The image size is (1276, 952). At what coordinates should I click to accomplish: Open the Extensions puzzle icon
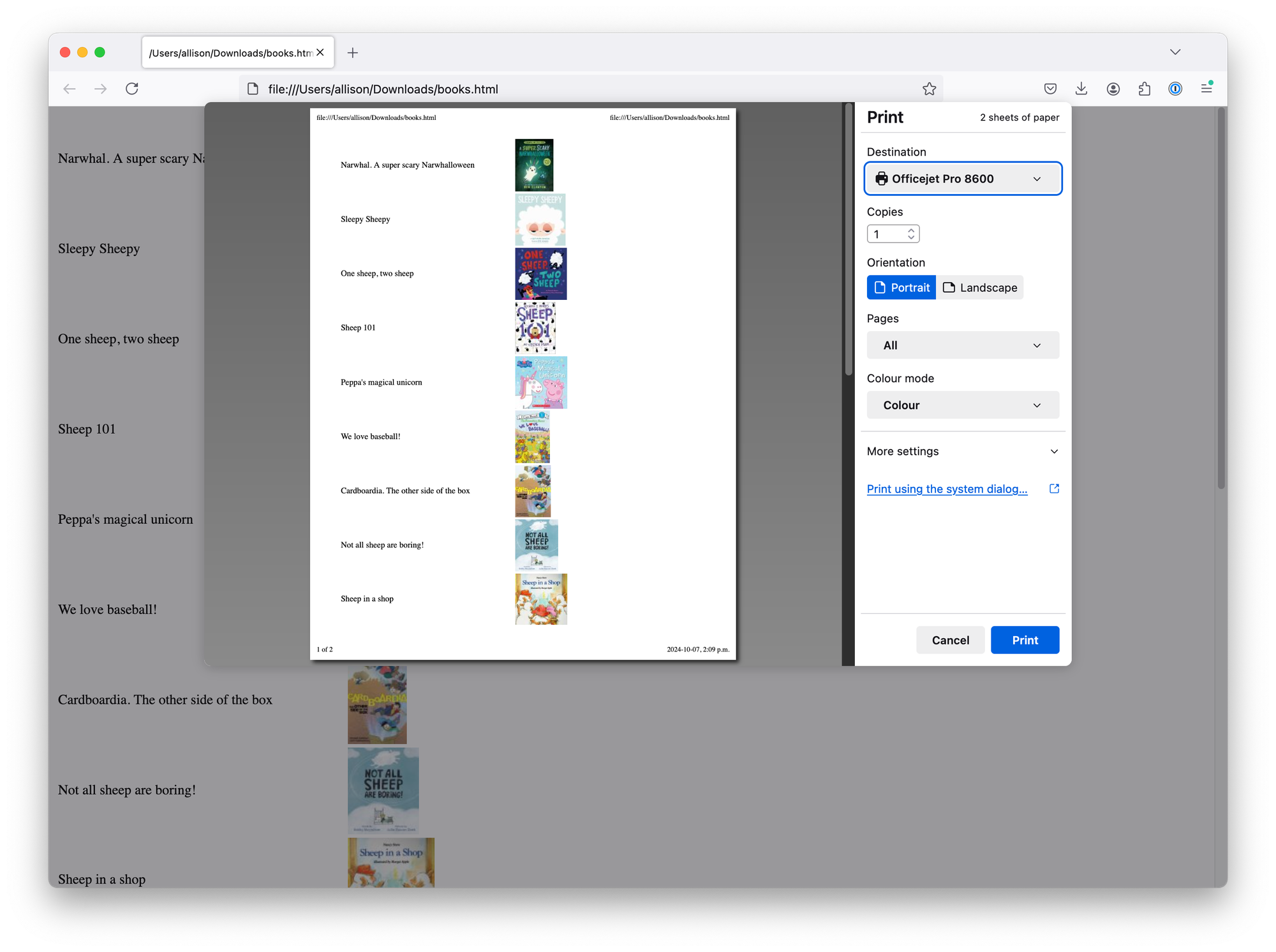coord(1145,89)
